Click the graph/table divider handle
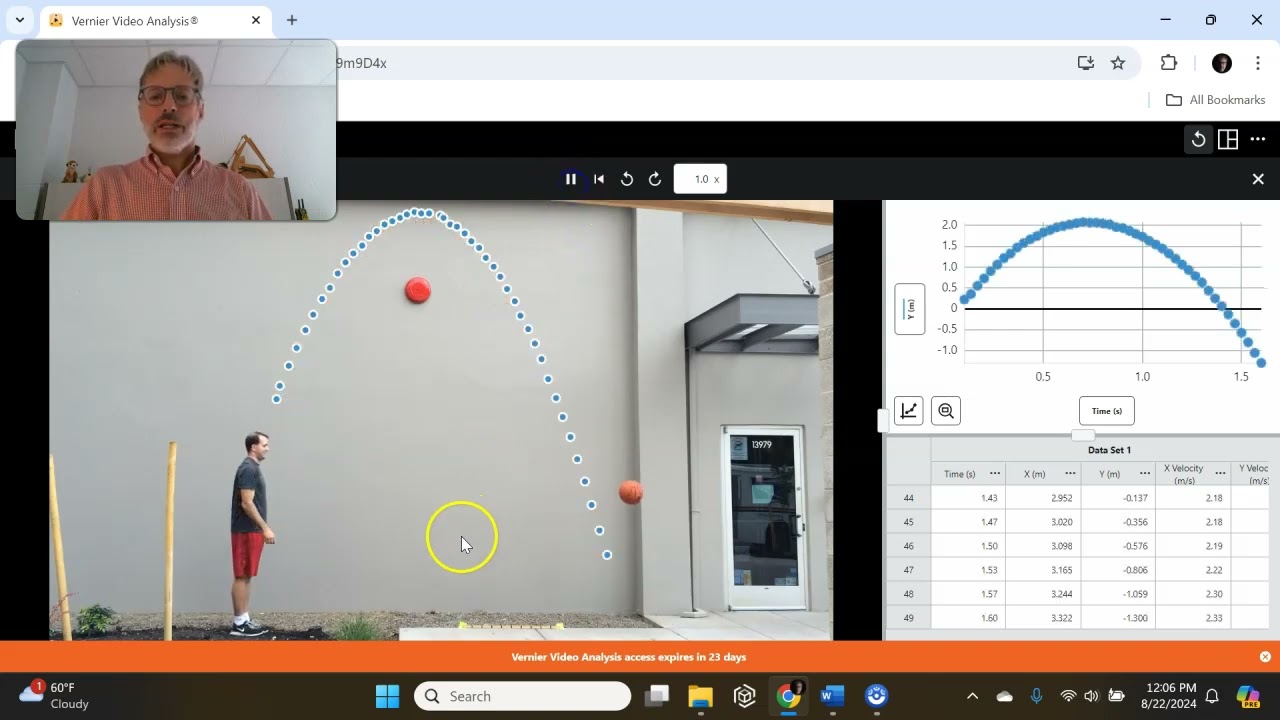 pyautogui.click(x=1082, y=435)
